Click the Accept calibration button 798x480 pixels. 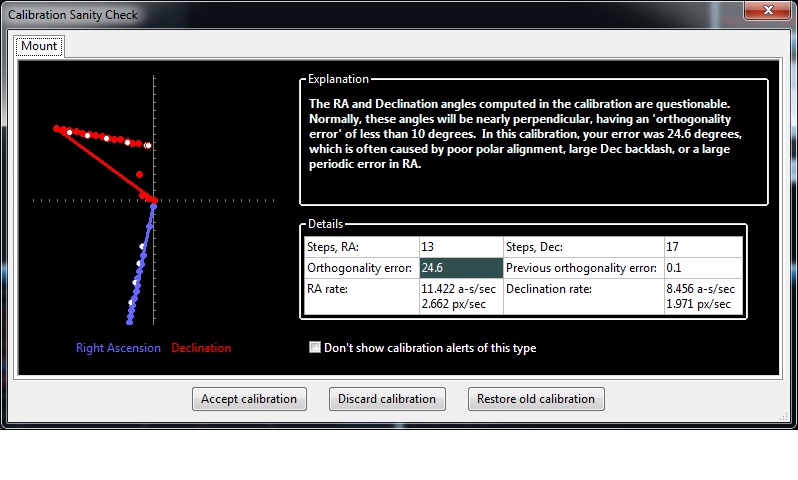249,399
